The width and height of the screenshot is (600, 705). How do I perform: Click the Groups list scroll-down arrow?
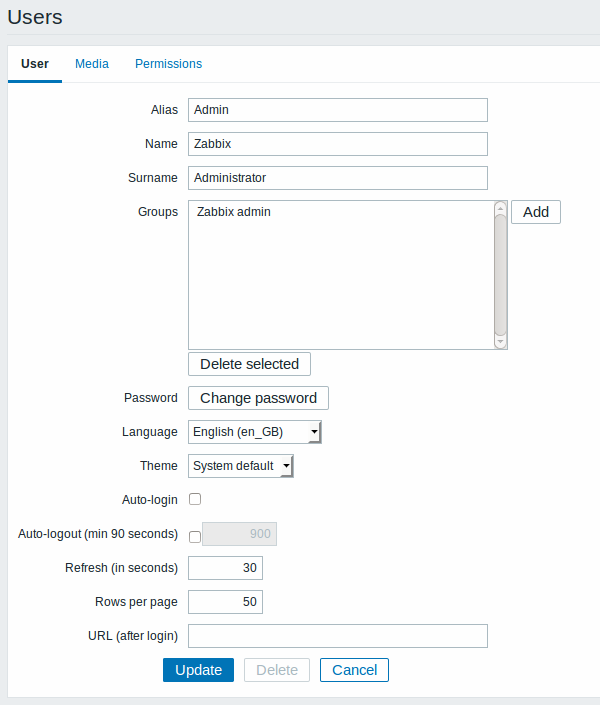pos(500,342)
